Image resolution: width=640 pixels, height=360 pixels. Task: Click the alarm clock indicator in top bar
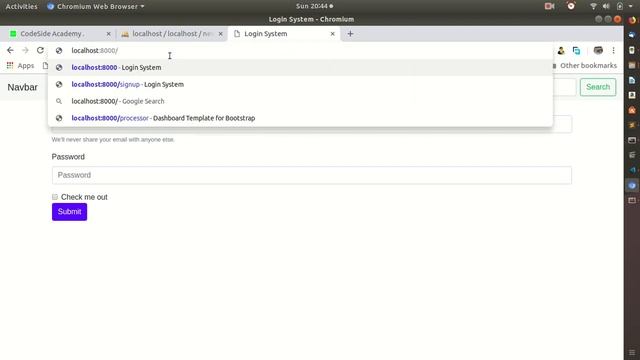point(571,6)
